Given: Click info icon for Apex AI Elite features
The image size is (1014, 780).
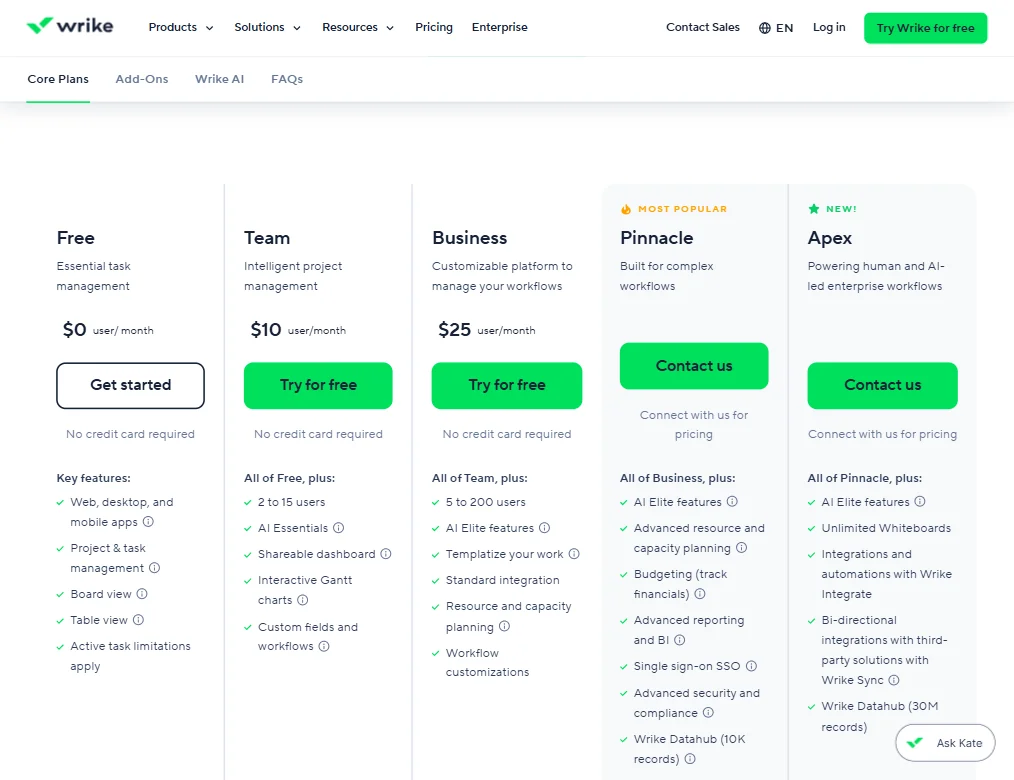Looking at the screenshot, I should [x=920, y=501].
